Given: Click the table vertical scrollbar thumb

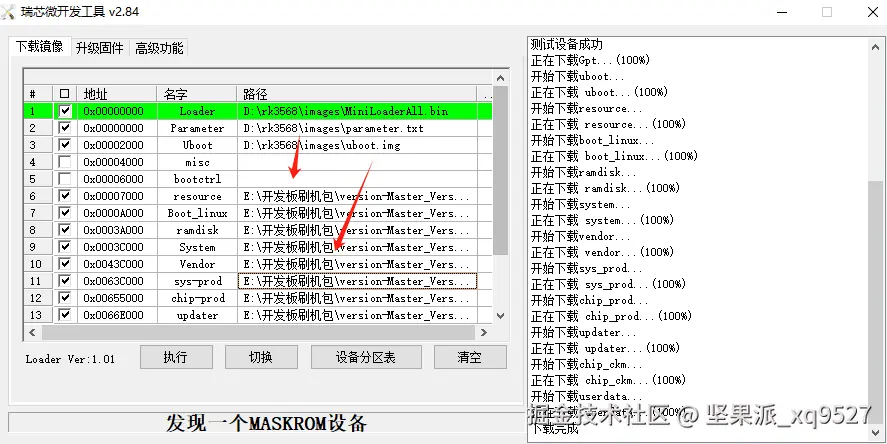Looking at the screenshot, I should [x=500, y=170].
